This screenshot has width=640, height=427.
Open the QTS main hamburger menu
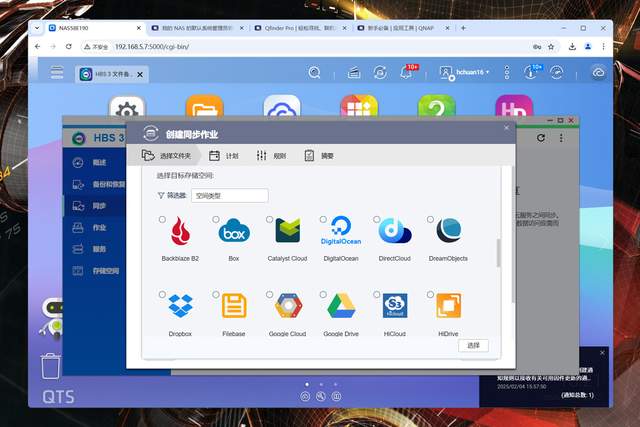pyautogui.click(x=57, y=72)
